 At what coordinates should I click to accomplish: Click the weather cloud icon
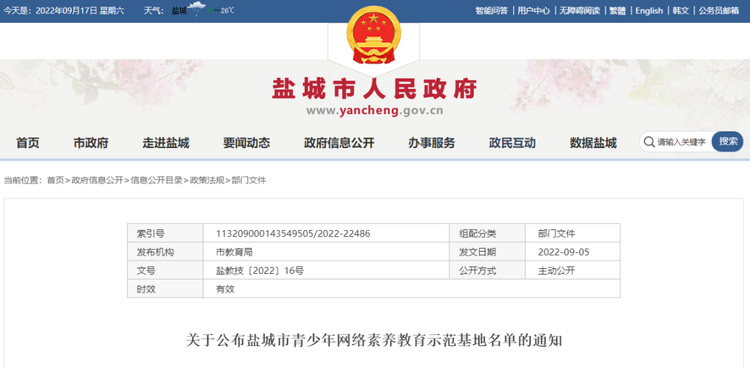point(197,10)
